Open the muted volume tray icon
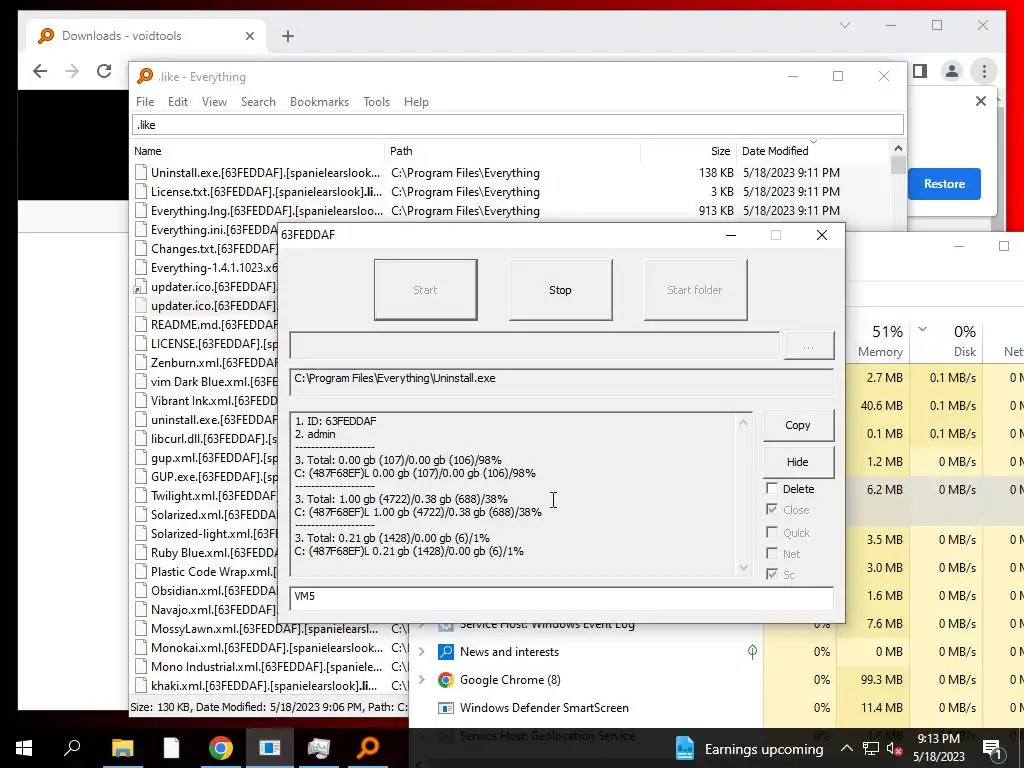 [895, 748]
